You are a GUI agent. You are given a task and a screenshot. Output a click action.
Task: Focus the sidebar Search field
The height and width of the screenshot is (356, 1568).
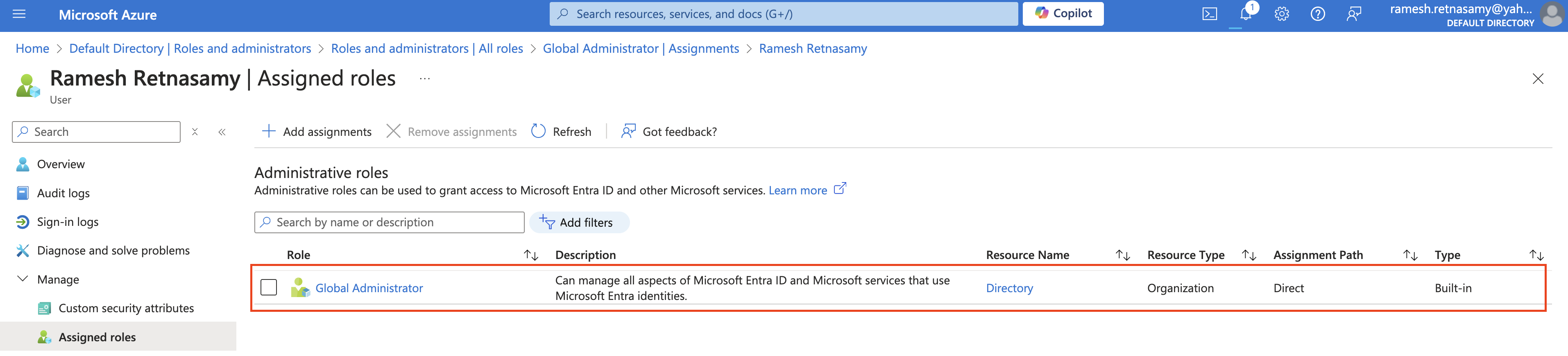click(96, 132)
